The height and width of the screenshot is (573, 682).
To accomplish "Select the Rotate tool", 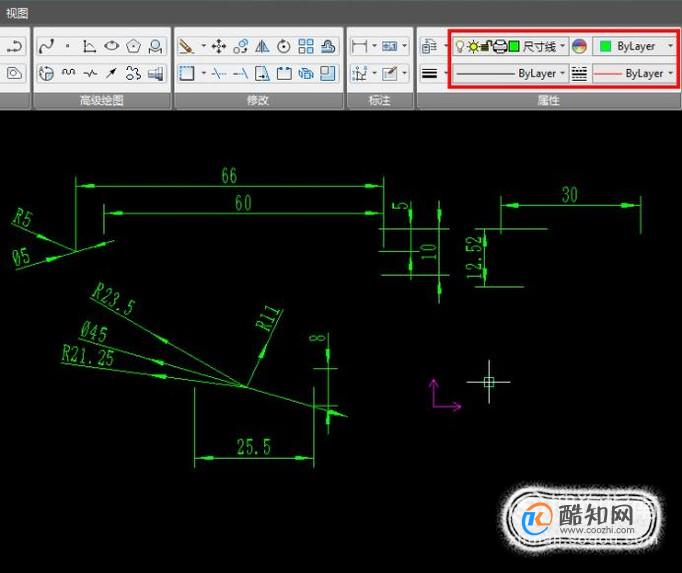I will coord(284,46).
